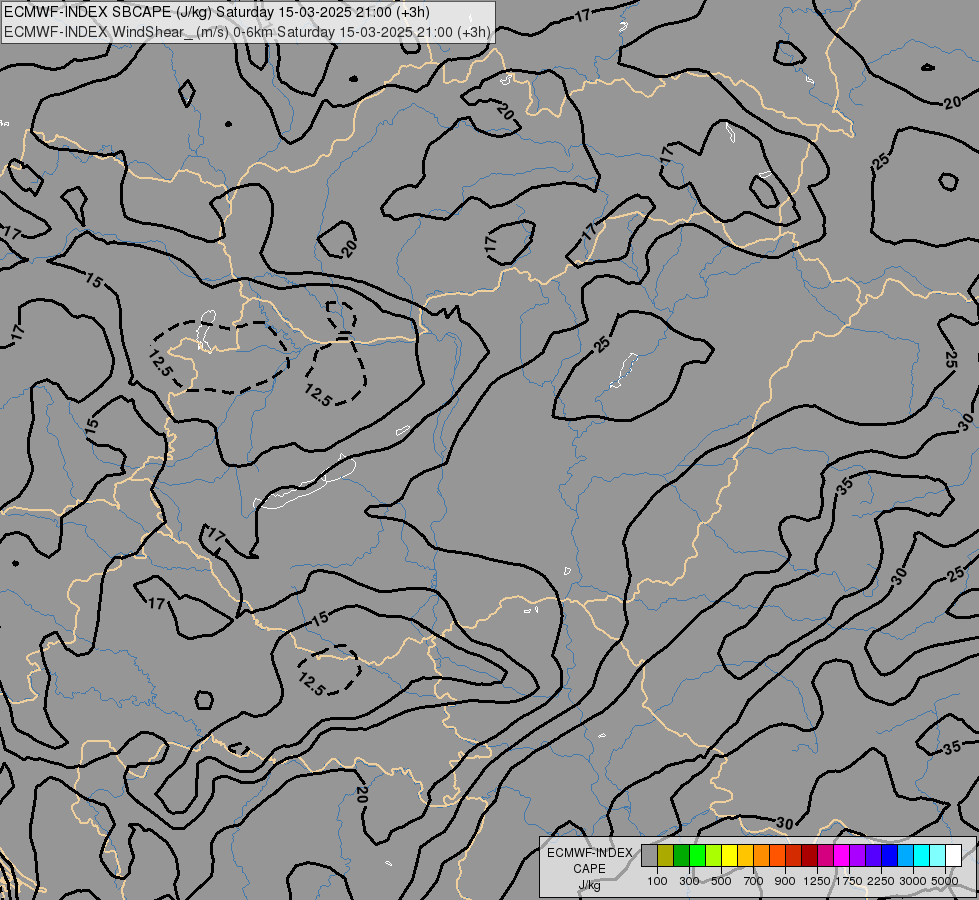Click the 1750 tick value on the legend
The width and height of the screenshot is (979, 900).
point(850,881)
